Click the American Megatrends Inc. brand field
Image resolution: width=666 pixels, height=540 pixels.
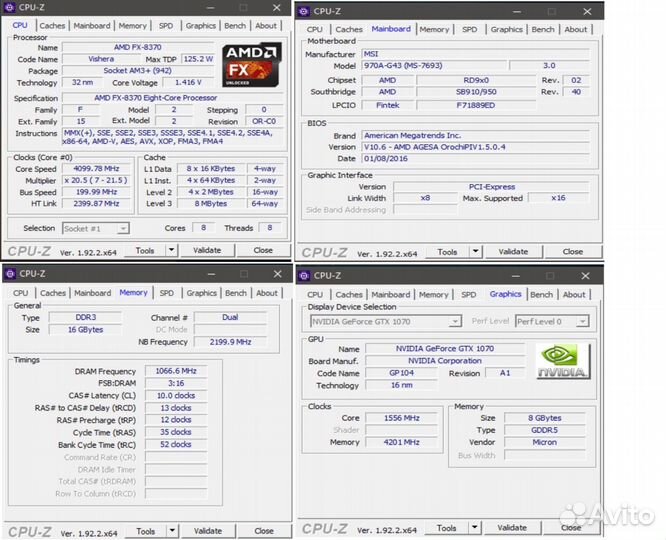coord(475,136)
